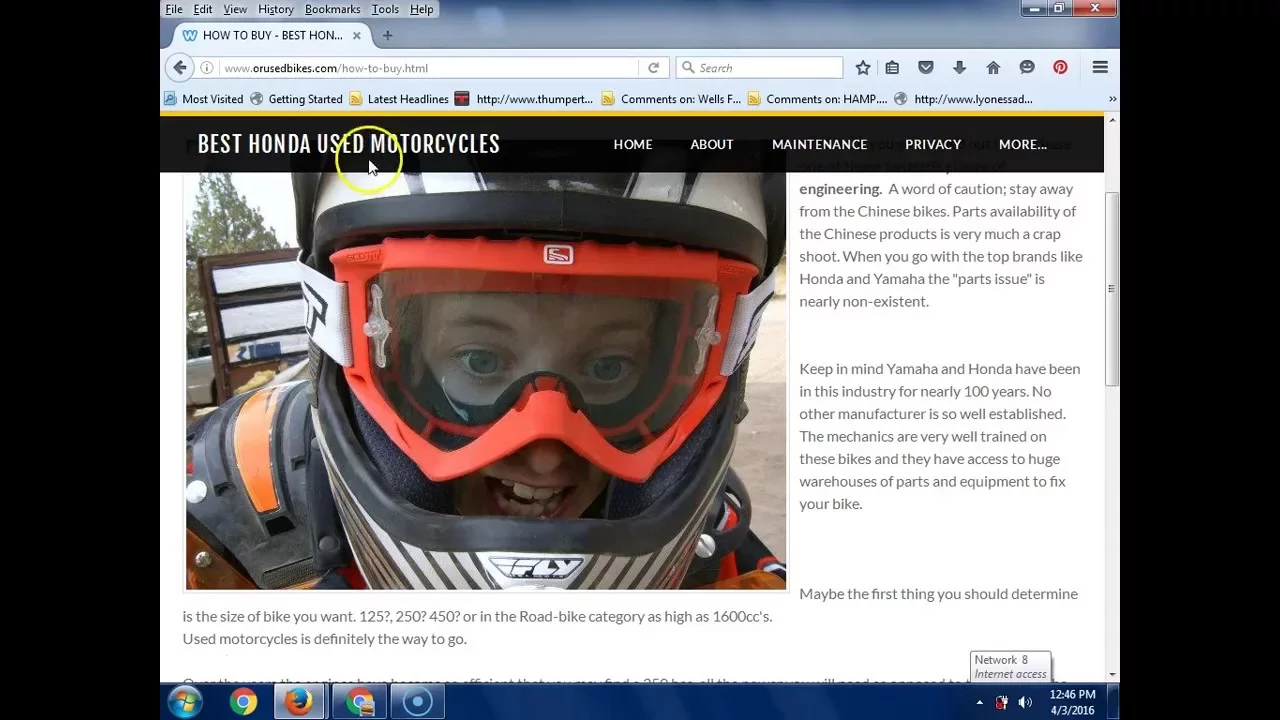Show hidden system tray icons
The width and height of the screenshot is (1280, 720).
pyautogui.click(x=980, y=702)
